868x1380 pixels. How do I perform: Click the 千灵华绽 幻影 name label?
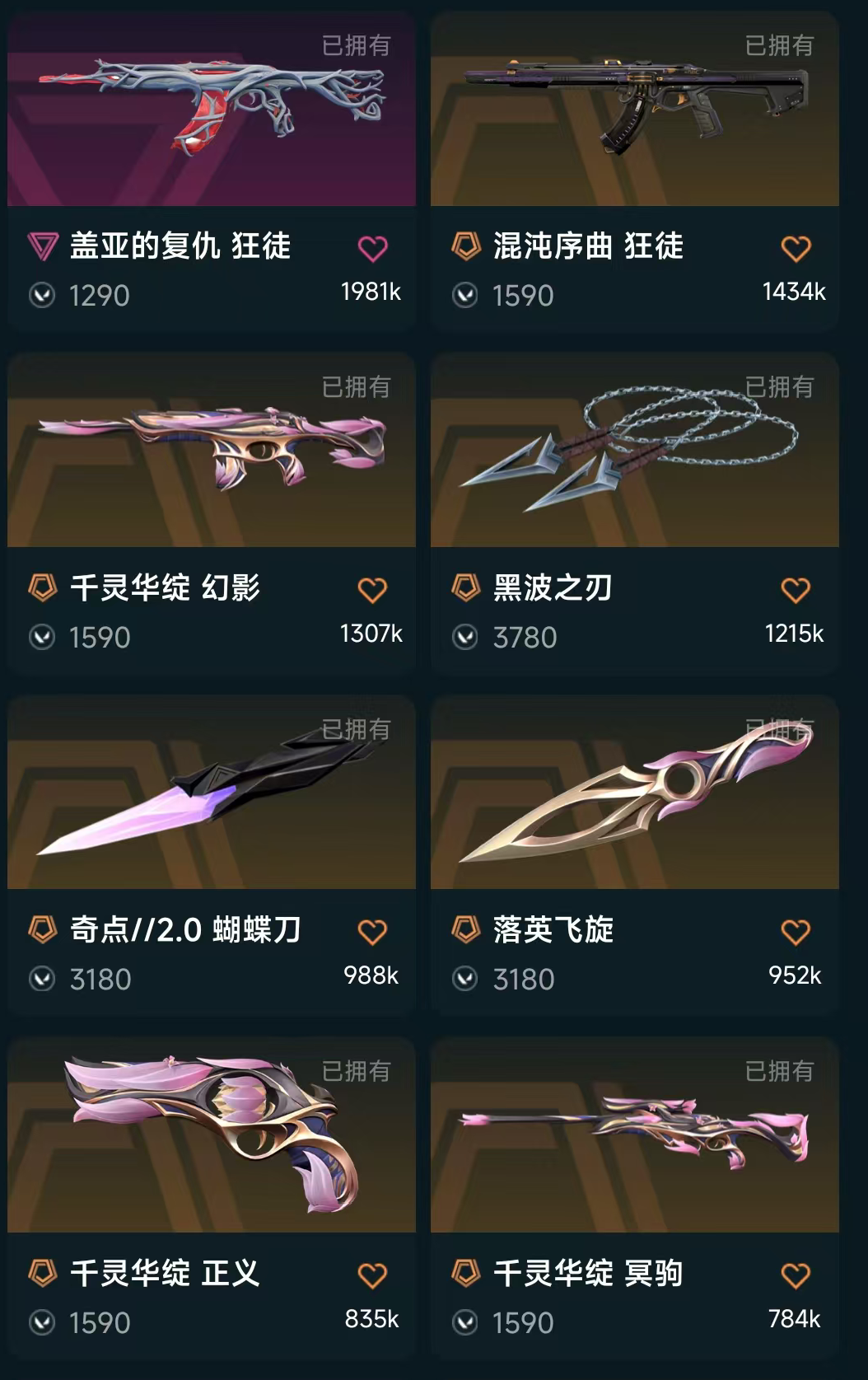[165, 587]
